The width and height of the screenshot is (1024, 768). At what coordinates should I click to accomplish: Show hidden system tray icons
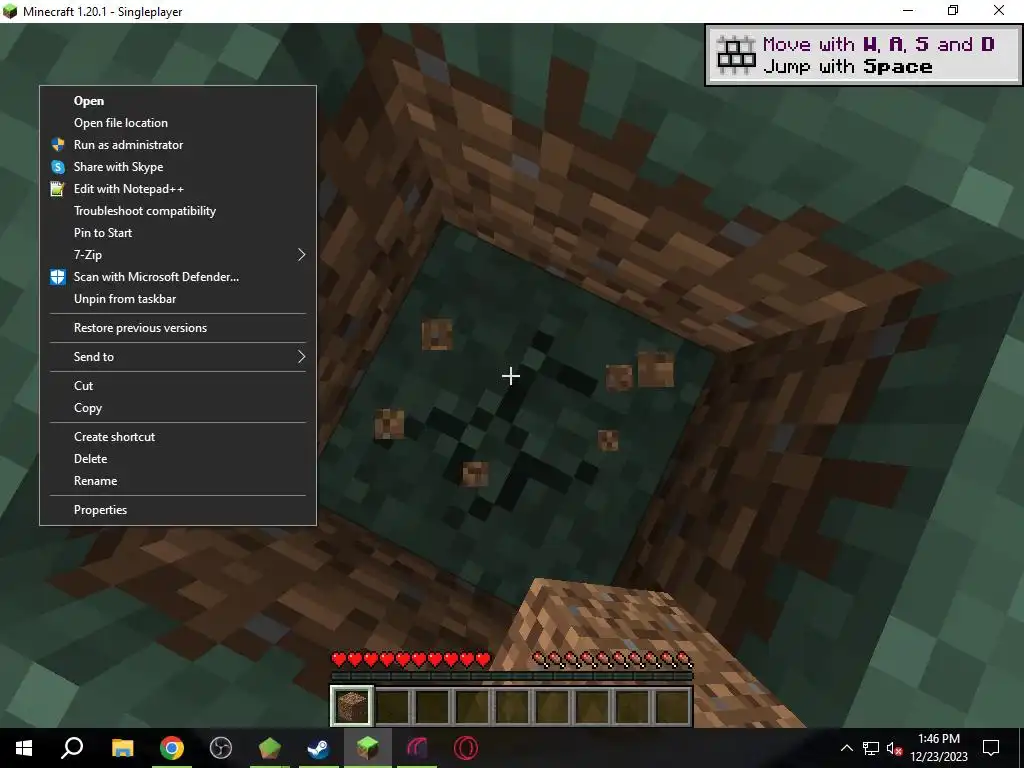point(846,748)
